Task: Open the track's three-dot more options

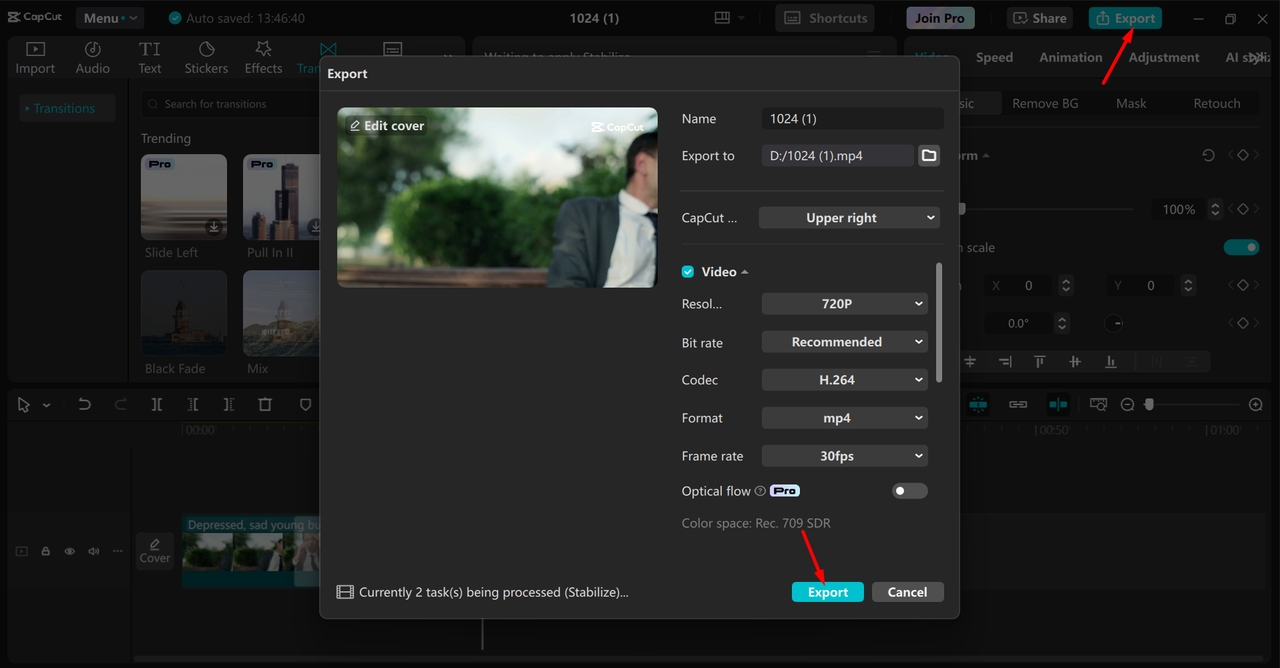Action: click(118, 551)
